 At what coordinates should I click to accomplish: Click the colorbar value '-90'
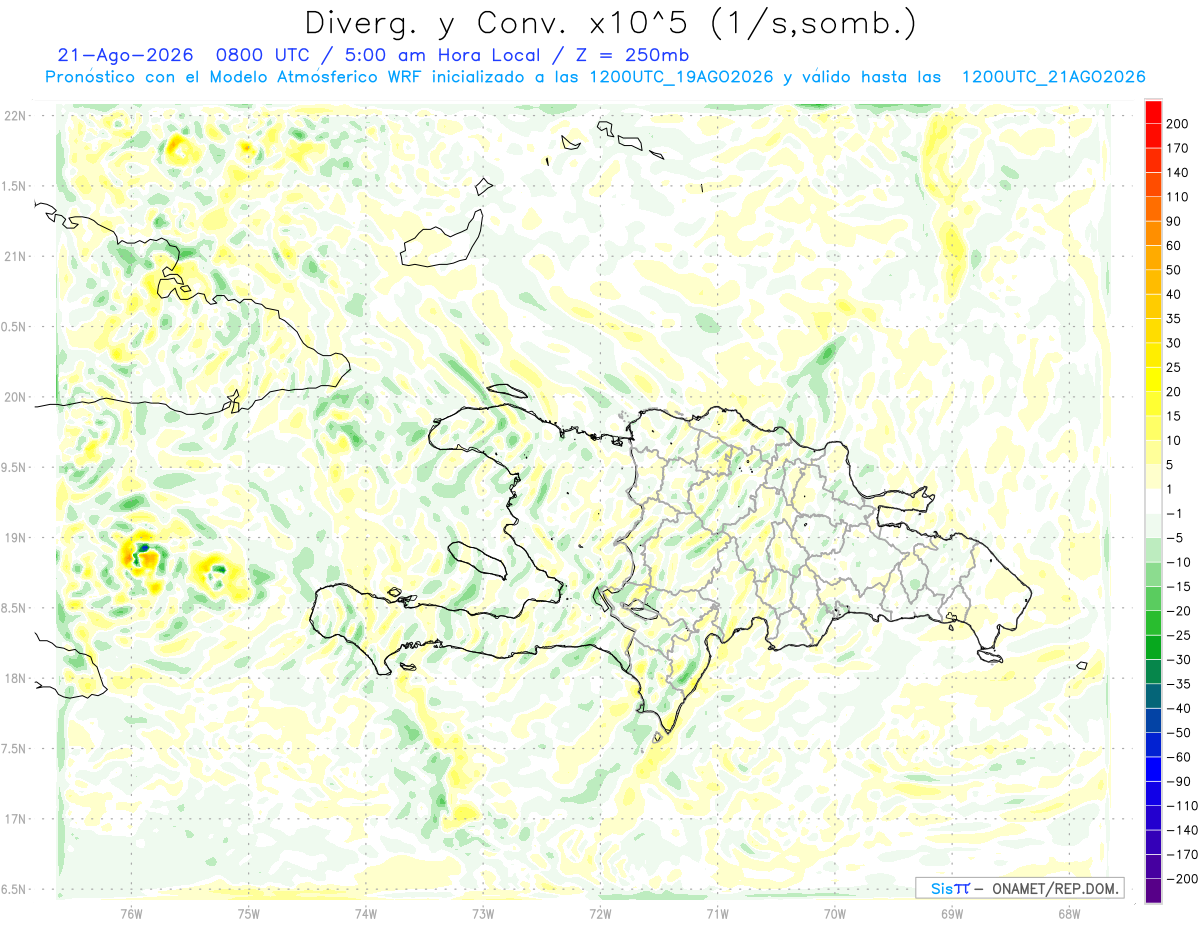pos(1178,781)
